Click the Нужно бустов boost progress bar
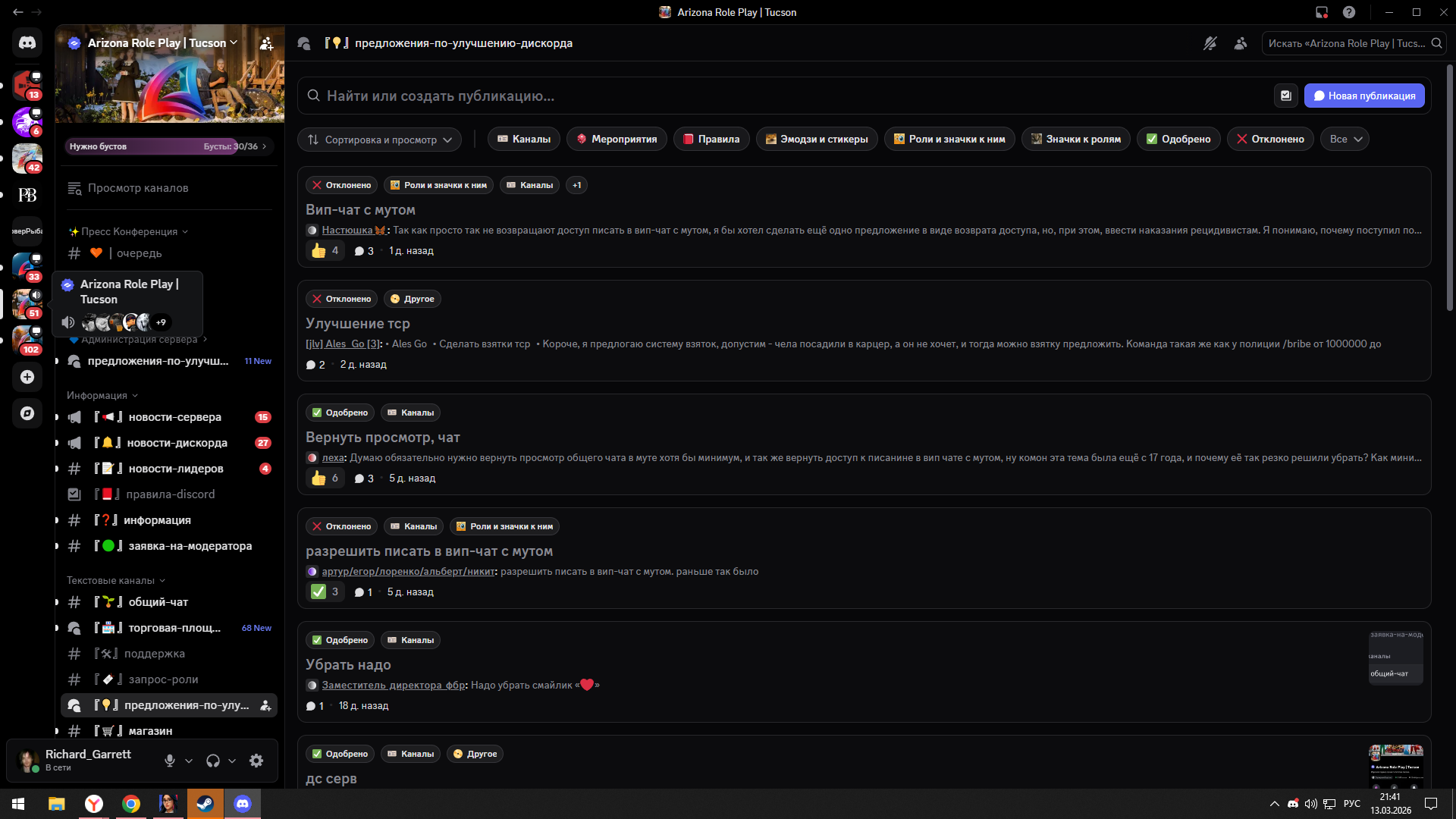This screenshot has width=1456, height=819. pos(168,146)
